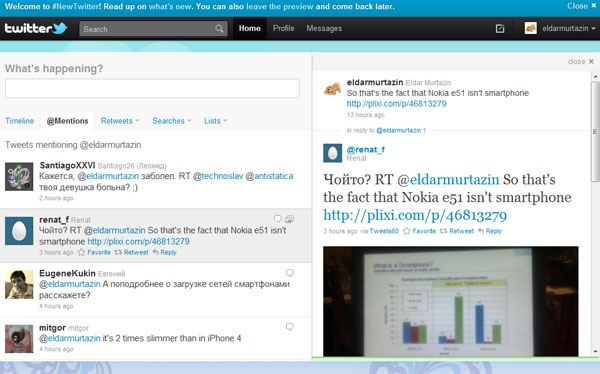600x374 pixels.
Task: Click inside the What's happening tweet box
Action: click(152, 88)
